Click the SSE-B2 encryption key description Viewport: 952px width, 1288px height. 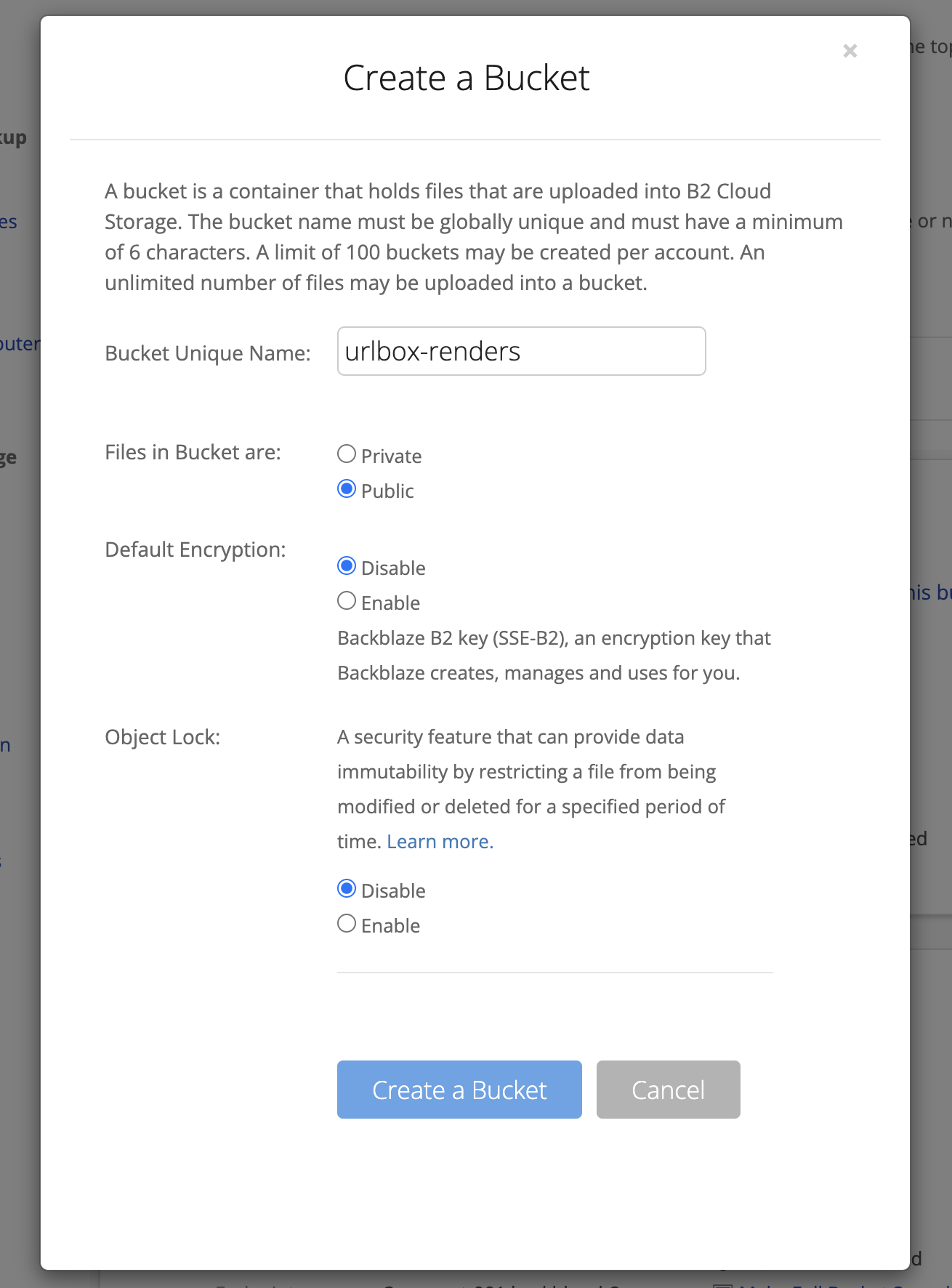pyautogui.click(x=554, y=656)
